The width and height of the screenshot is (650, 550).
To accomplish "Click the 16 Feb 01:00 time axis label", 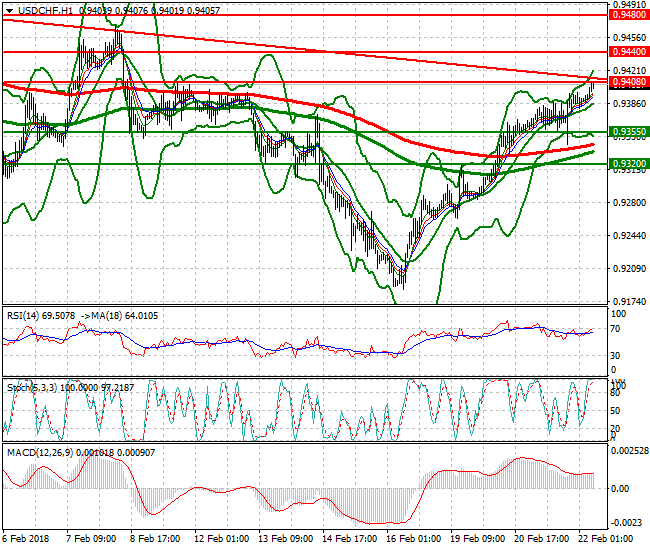I will (x=413, y=539).
